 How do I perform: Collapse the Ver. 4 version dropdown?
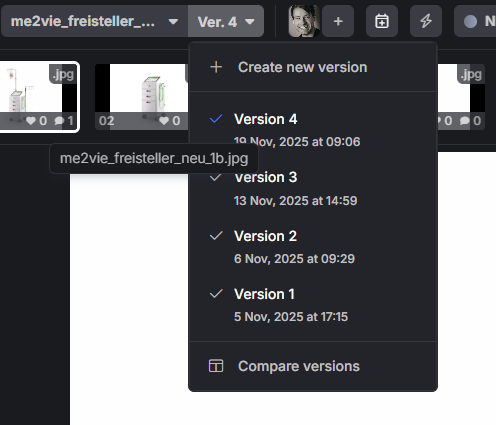pos(226,21)
